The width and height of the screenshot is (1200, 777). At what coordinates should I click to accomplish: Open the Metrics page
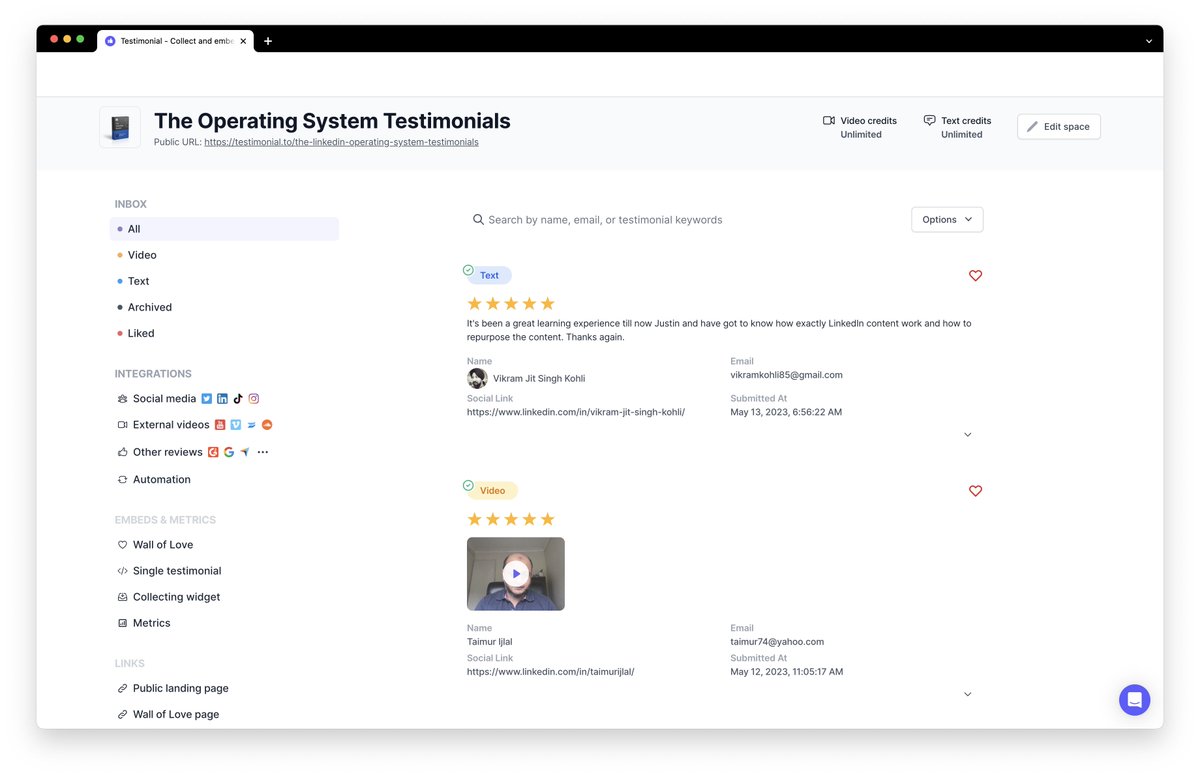click(x=152, y=623)
